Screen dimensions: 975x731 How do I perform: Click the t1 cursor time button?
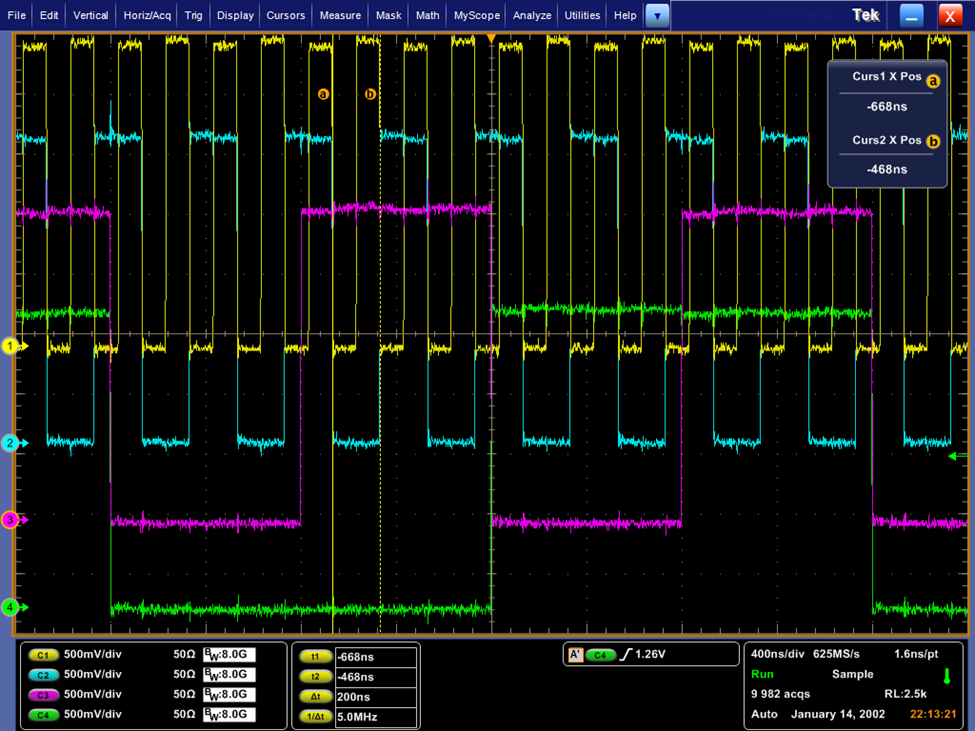[315, 657]
